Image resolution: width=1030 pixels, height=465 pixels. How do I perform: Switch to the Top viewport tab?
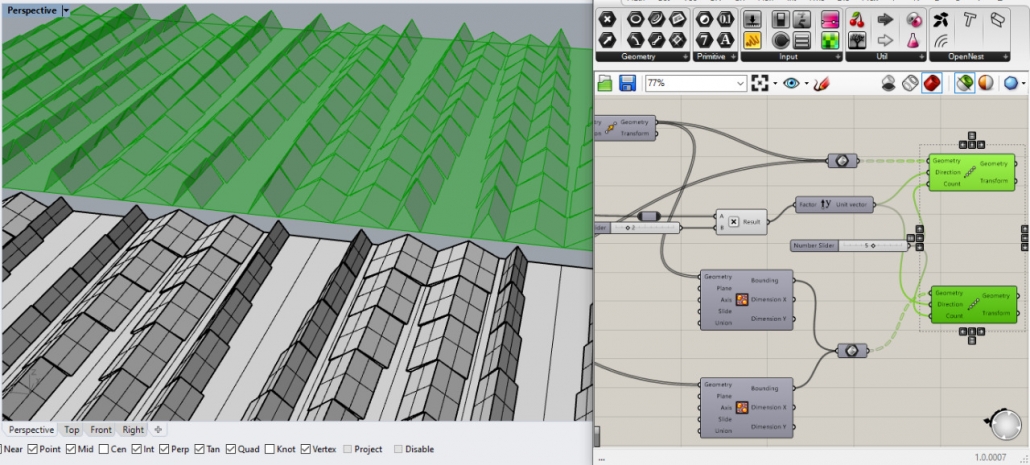tap(72, 430)
